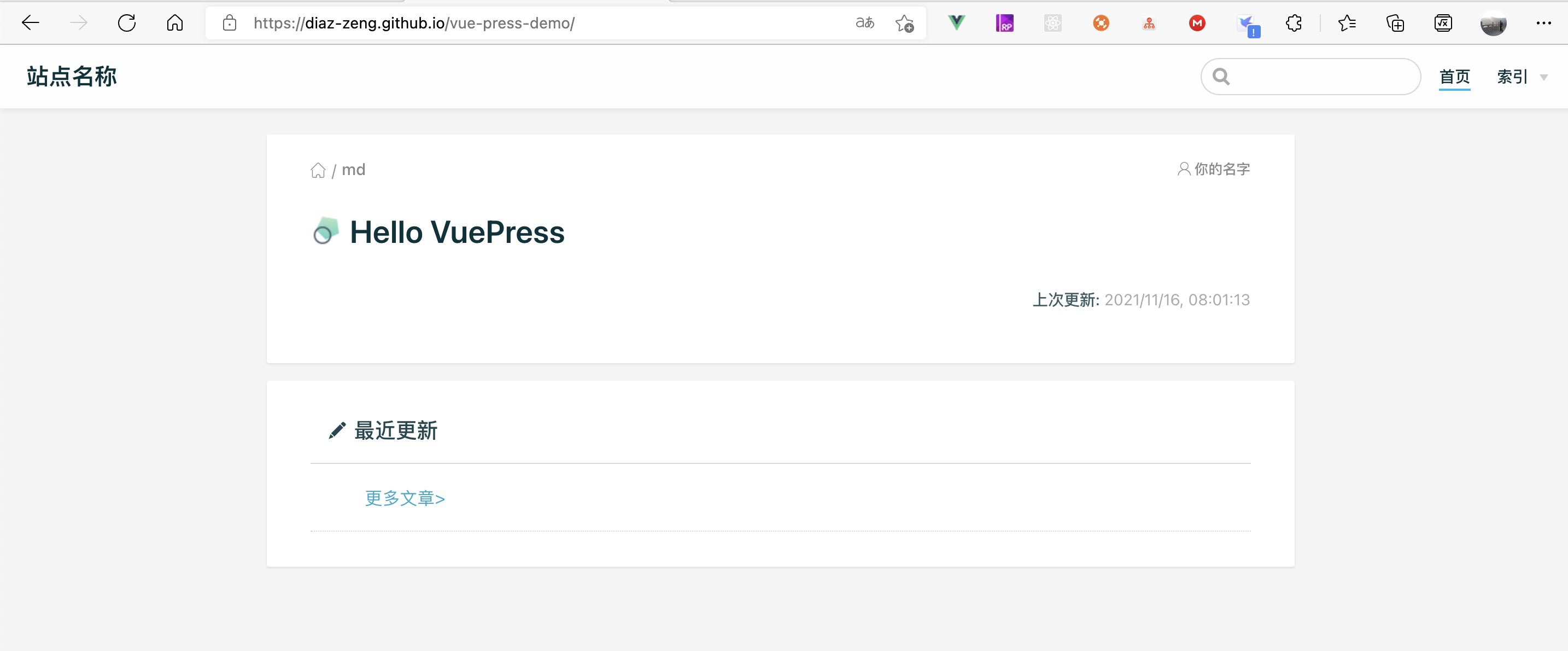Click the search magnifier icon
This screenshot has width=1568, height=651.
(x=1220, y=77)
